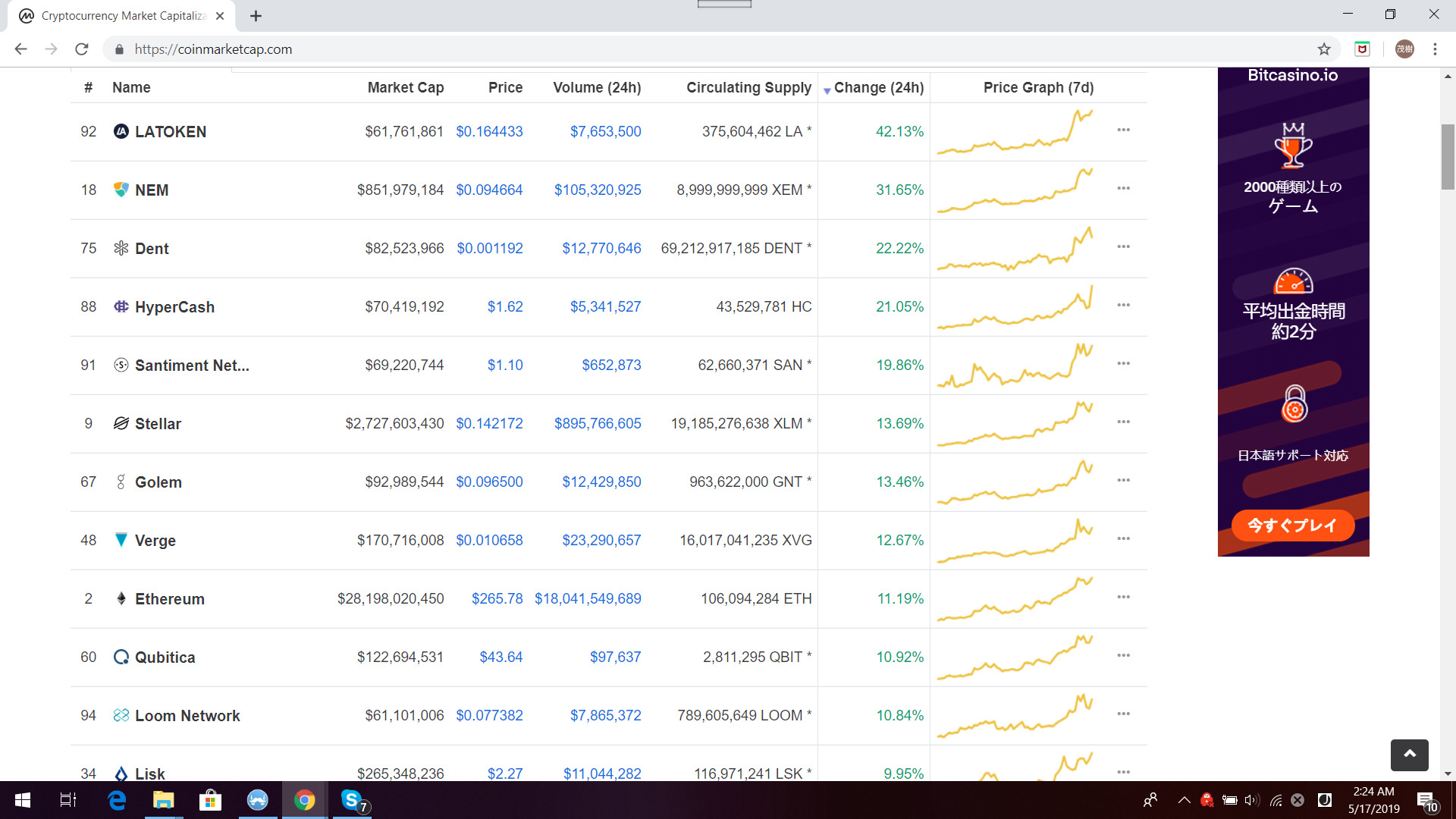Screen dimensions: 1456x819
Task: Open the more options menu for Stellar
Action: [x=1123, y=422]
